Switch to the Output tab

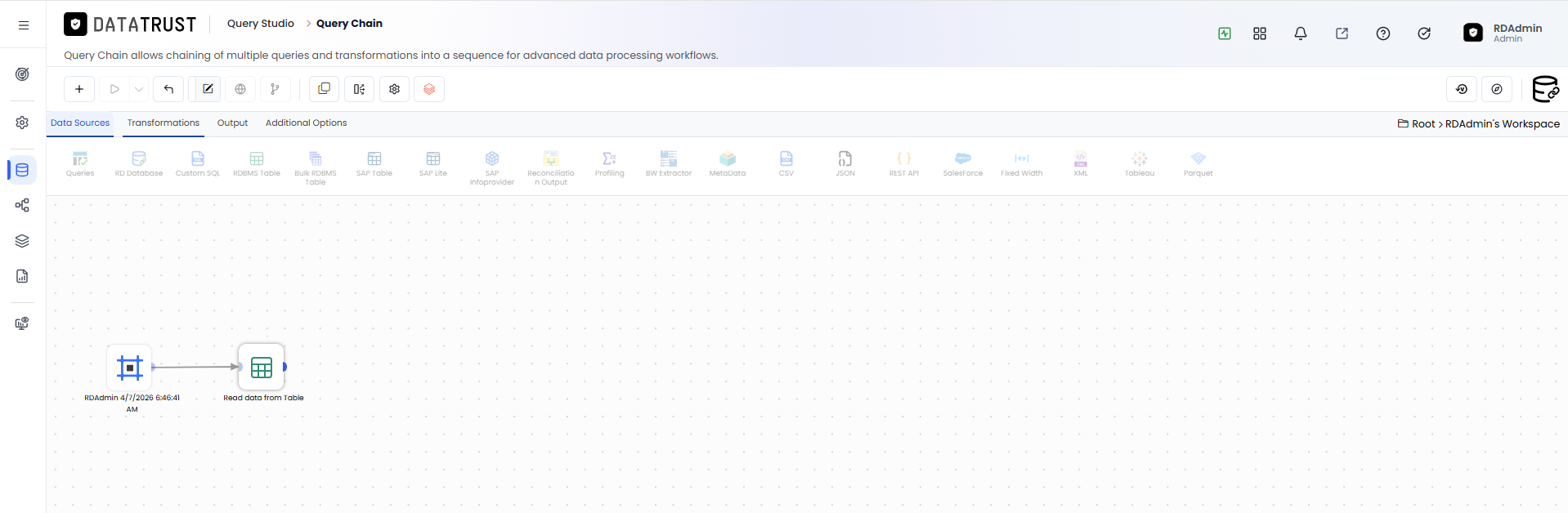pyautogui.click(x=232, y=123)
